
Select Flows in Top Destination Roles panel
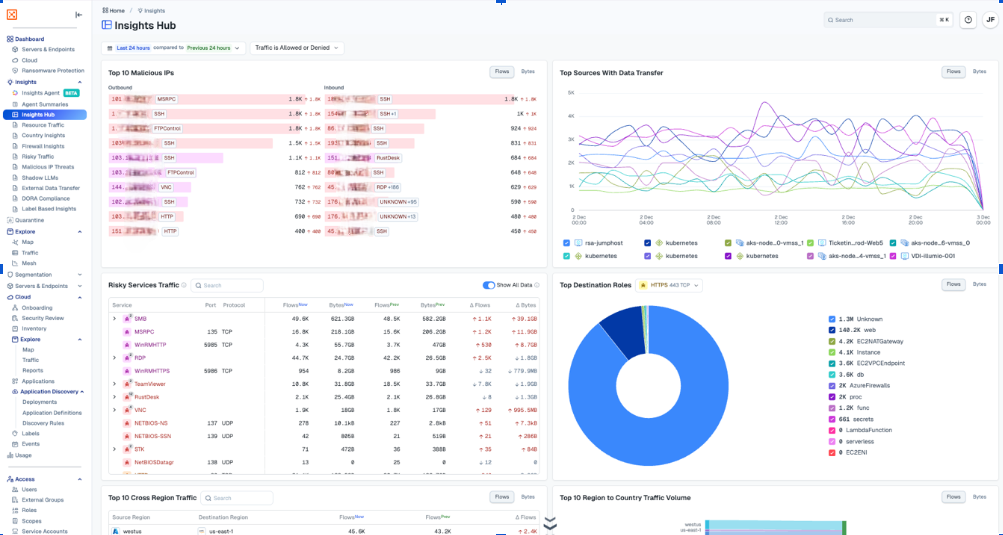953,284
